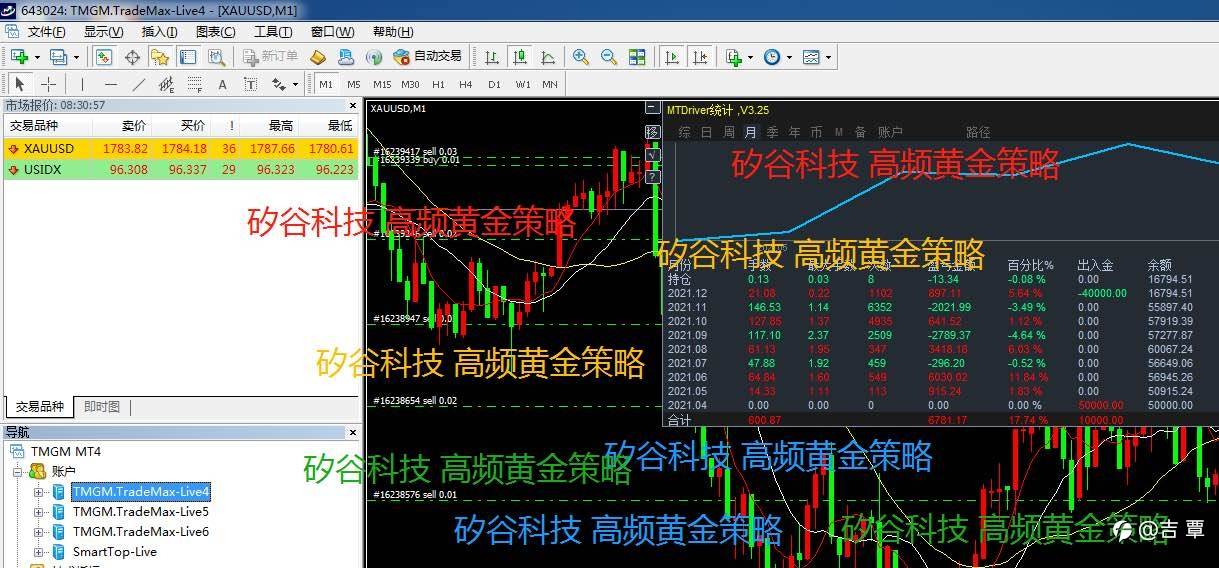Screen dimensions: 1219x568
Task: Open the chart profiles icon
Action: pyautogui.click(x=58, y=57)
